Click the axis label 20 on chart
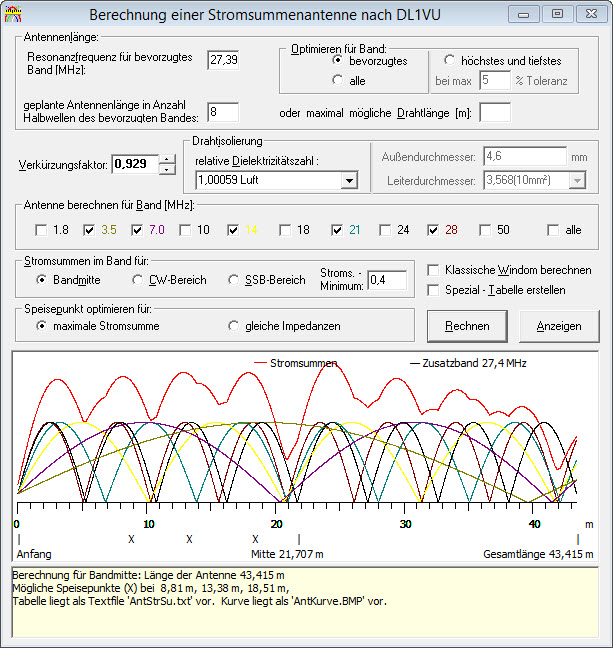The image size is (613, 648). click(276, 524)
